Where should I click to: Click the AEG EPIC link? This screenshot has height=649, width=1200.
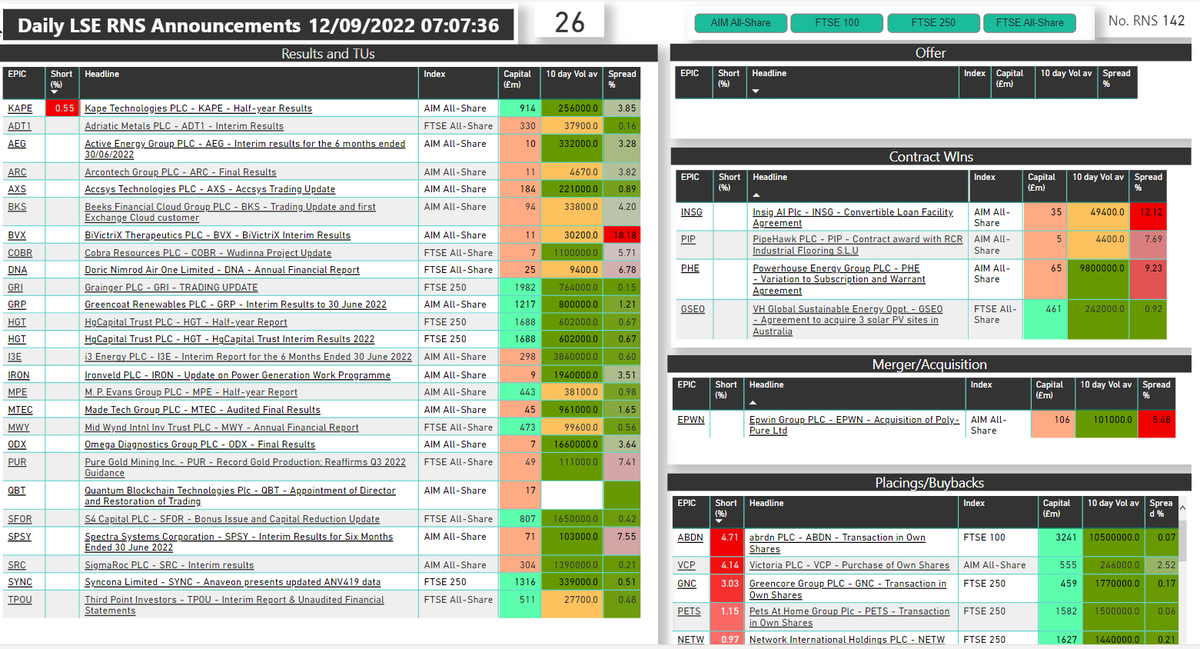(x=17, y=144)
